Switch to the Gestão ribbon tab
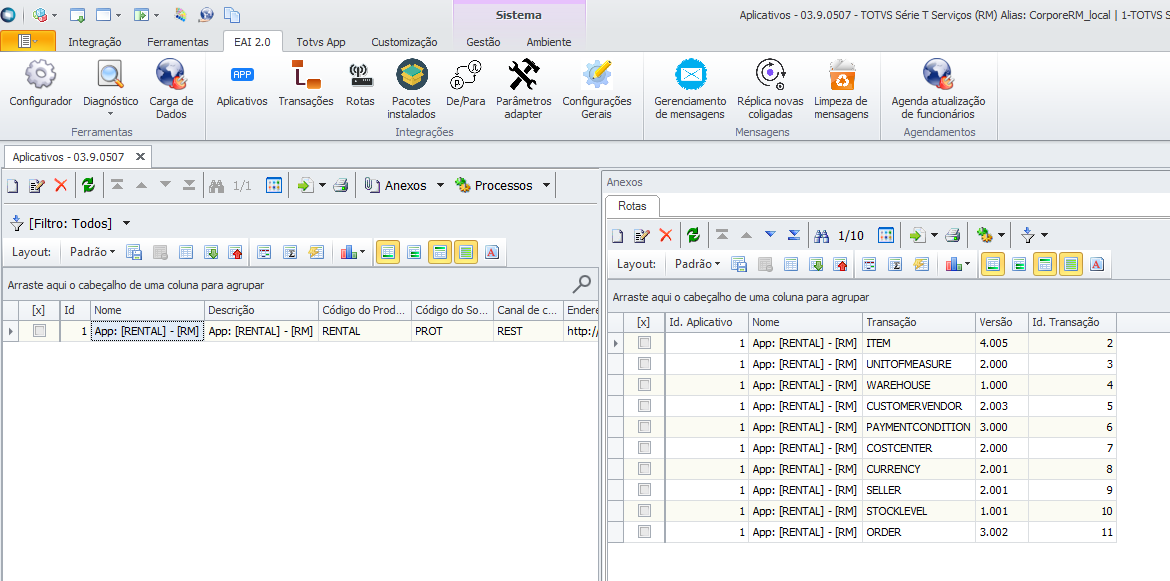The image size is (1170, 581). coord(483,42)
